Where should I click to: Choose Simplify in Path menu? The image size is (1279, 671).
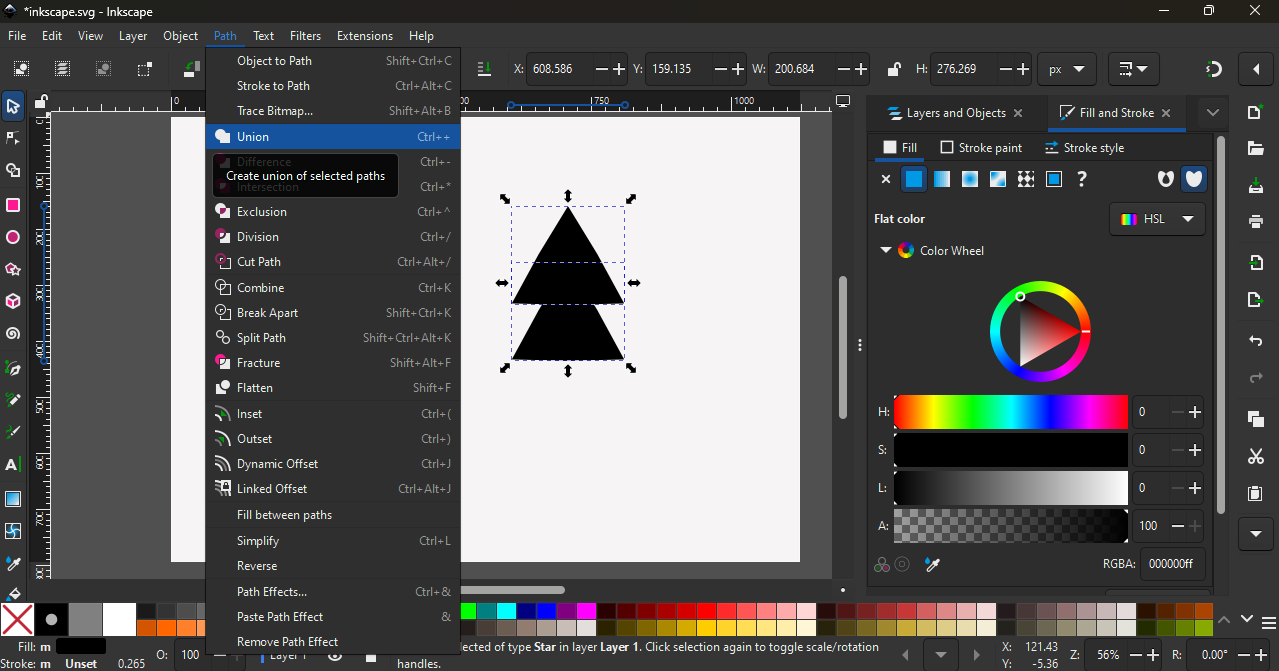[x=333, y=541]
